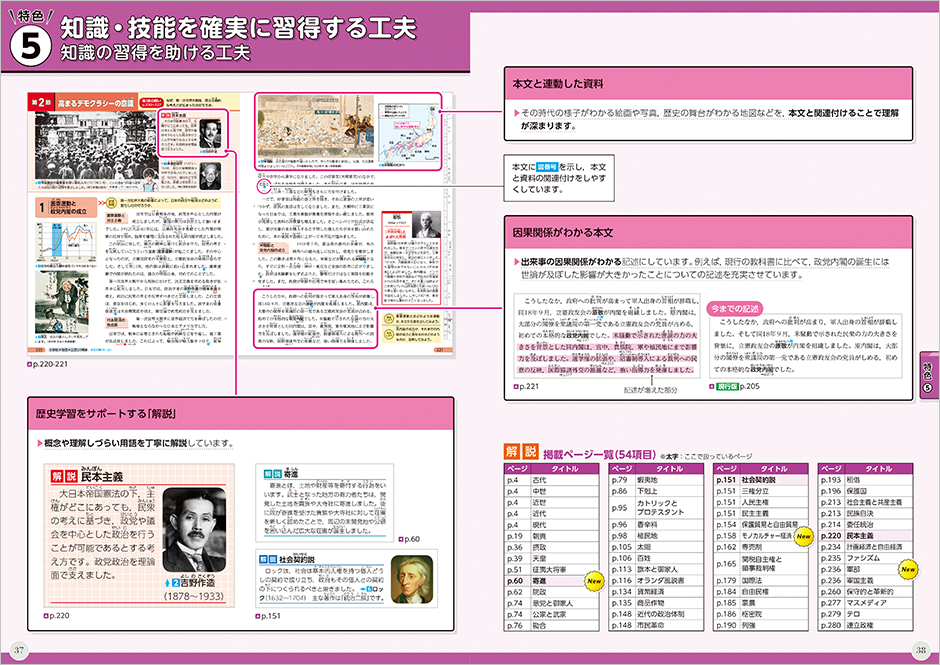Screen dimensions: 940x665
Task: Click the p.60 caption beside the 寄進 card
Action: [409, 539]
